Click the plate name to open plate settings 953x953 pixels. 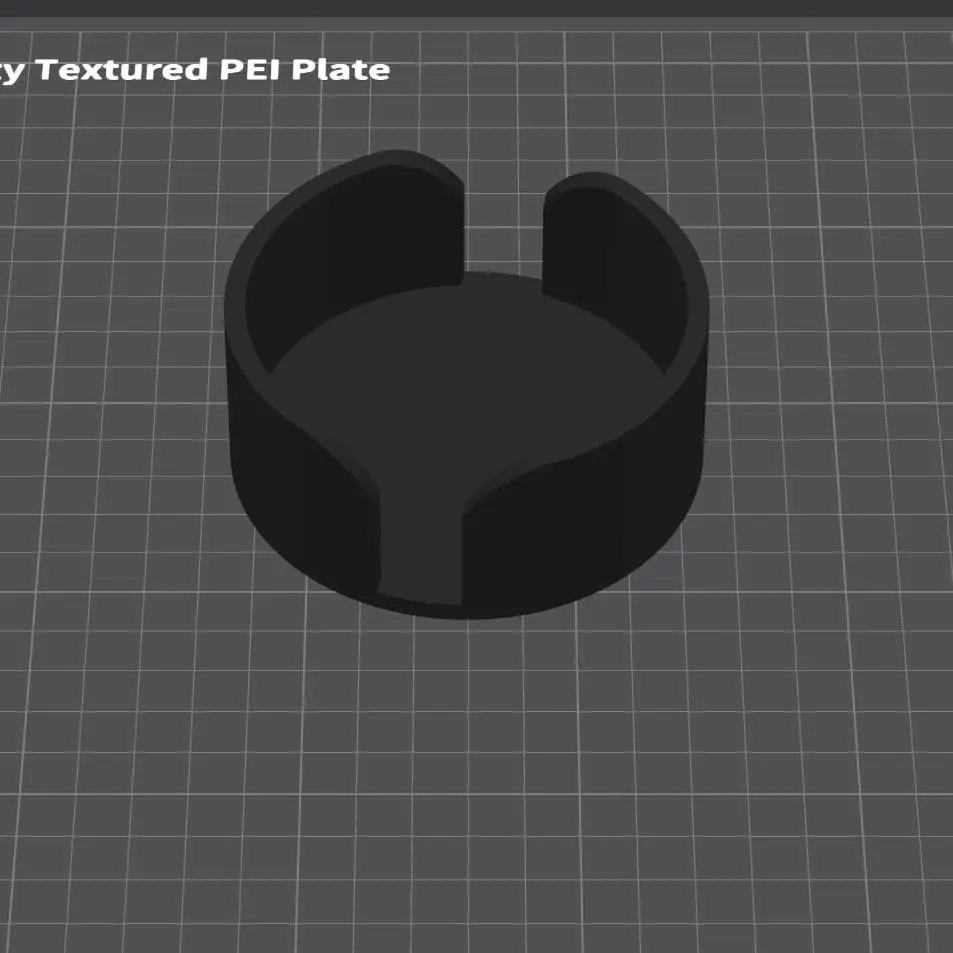(200, 70)
